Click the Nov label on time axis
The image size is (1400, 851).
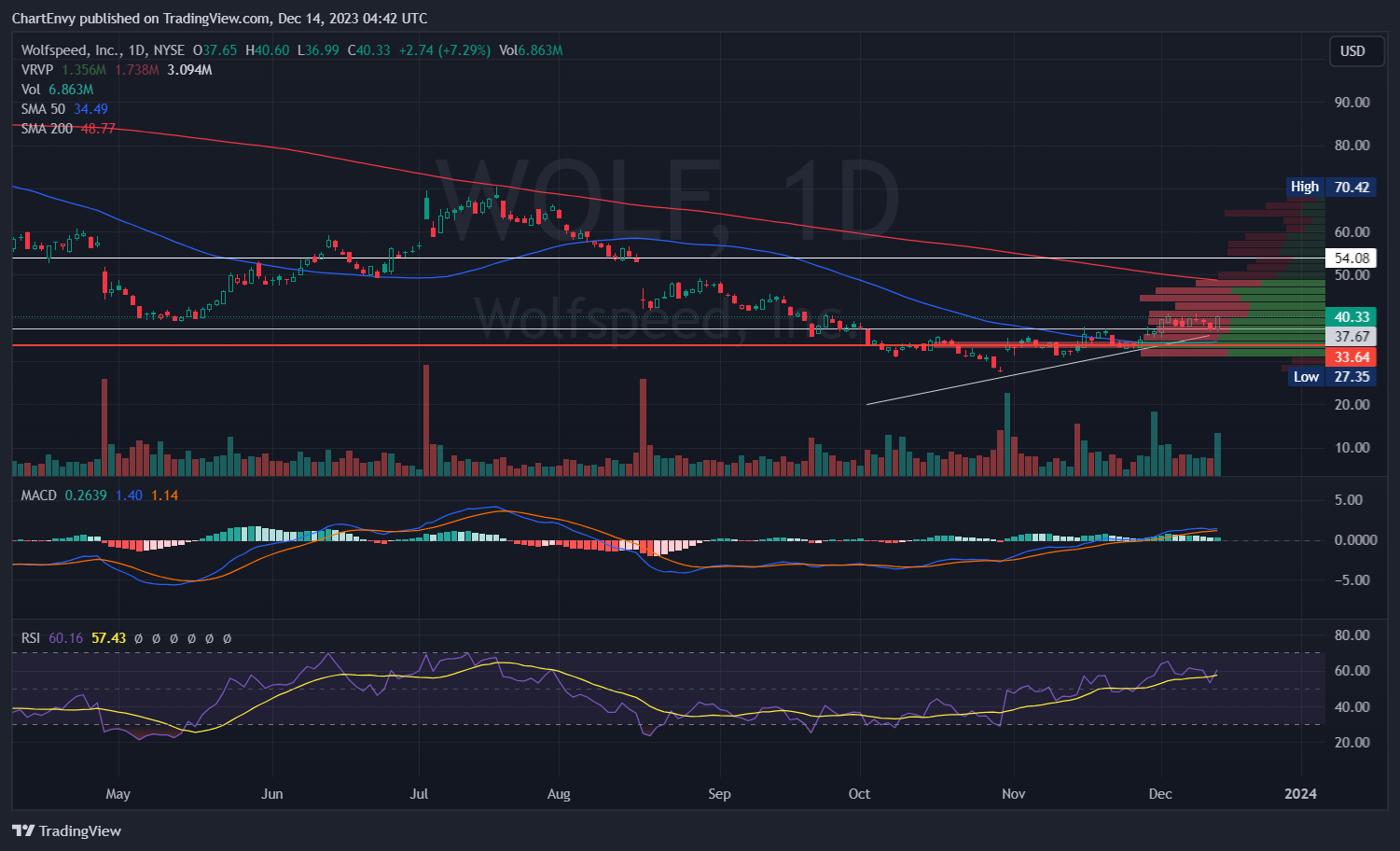pyautogui.click(x=1013, y=794)
